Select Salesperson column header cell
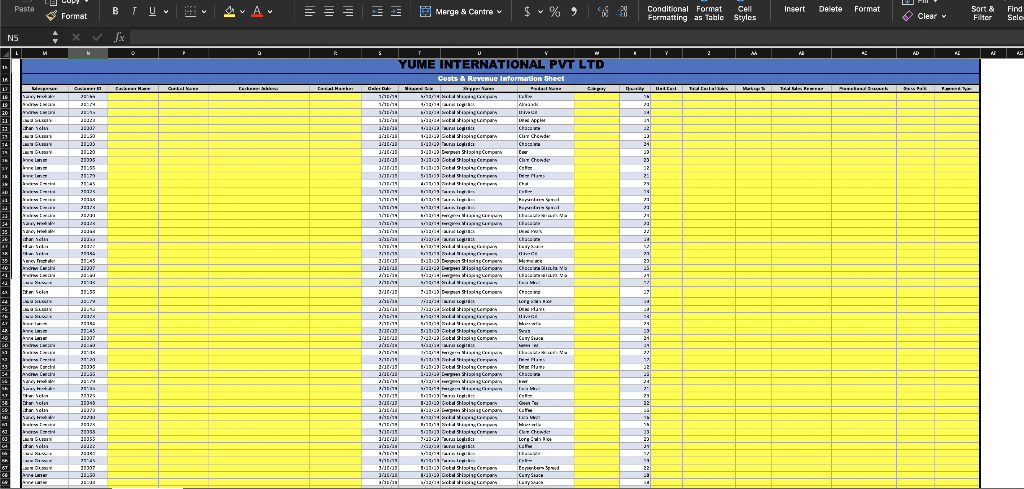 [x=44, y=88]
